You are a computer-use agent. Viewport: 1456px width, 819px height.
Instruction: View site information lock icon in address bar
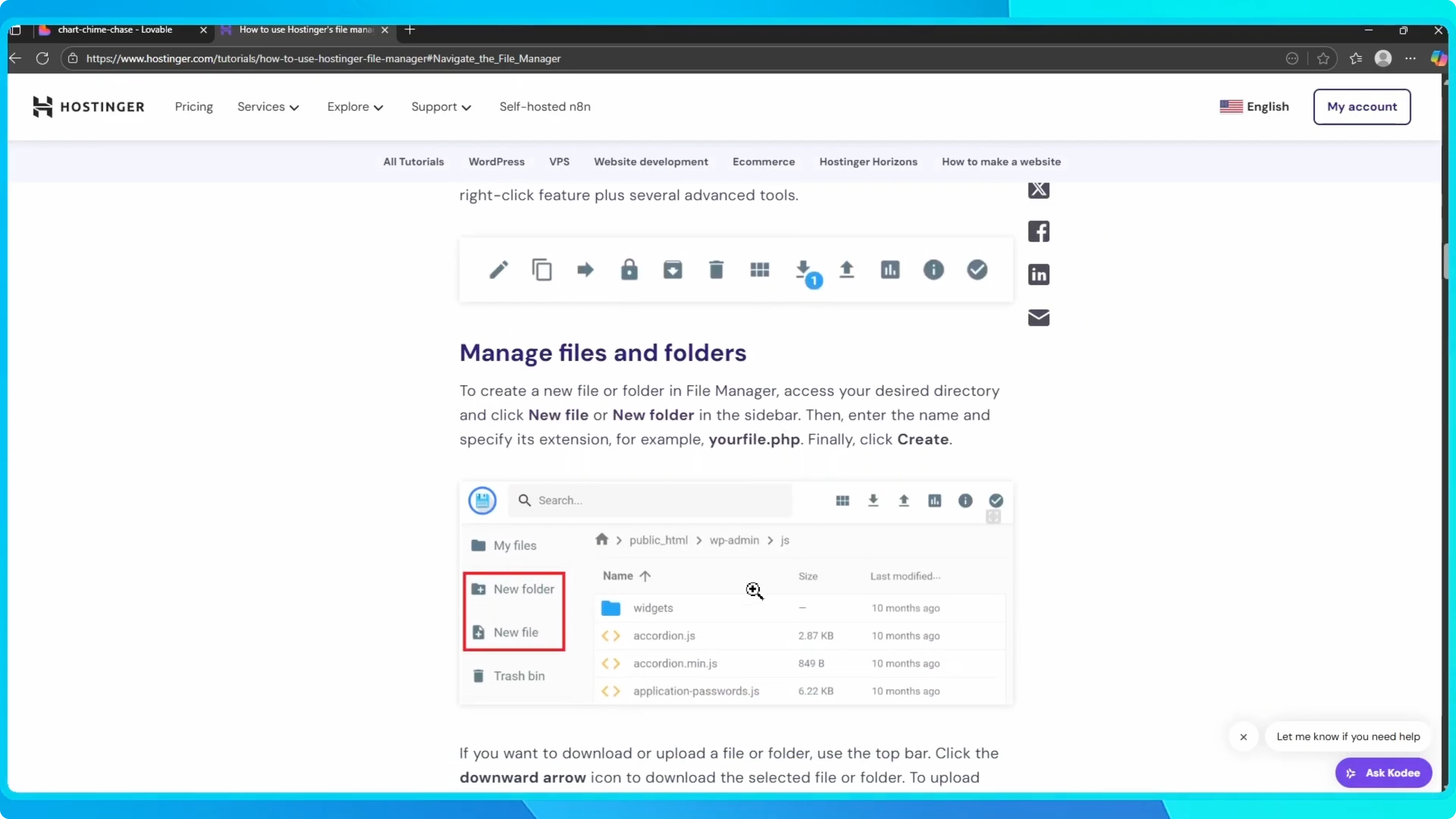point(73,58)
